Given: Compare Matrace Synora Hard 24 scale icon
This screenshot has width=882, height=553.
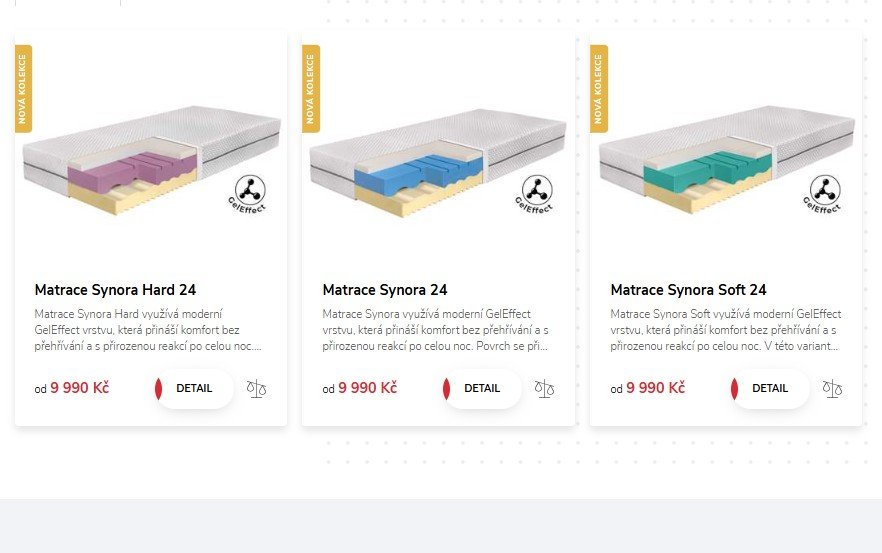Looking at the screenshot, I should coord(256,389).
